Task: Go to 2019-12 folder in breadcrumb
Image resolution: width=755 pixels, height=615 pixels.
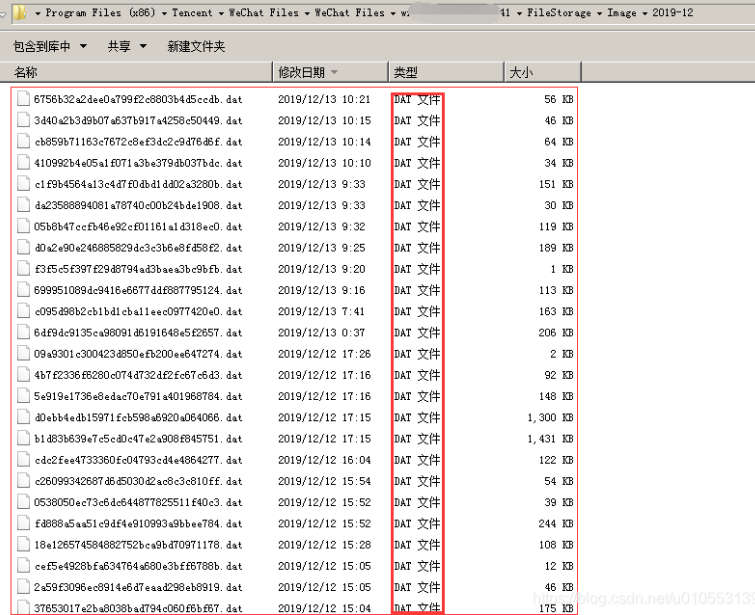Action: coord(673,13)
